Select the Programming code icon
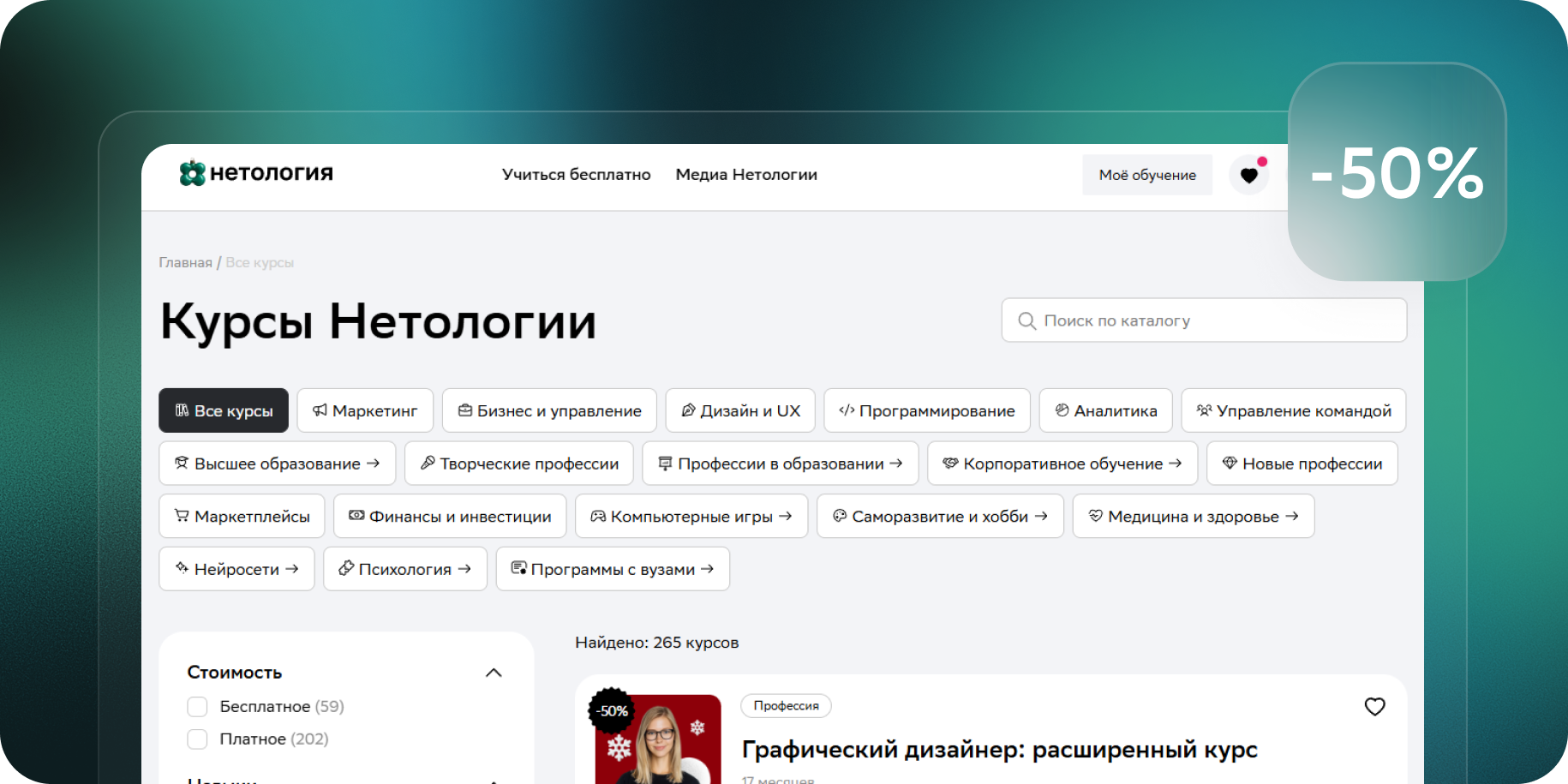 point(847,410)
